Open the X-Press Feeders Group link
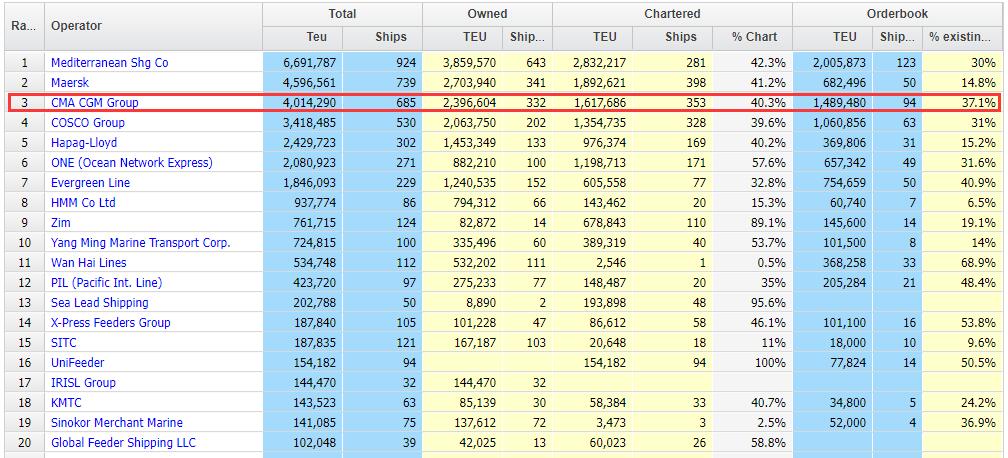The height and width of the screenshot is (458, 1008). [111, 322]
